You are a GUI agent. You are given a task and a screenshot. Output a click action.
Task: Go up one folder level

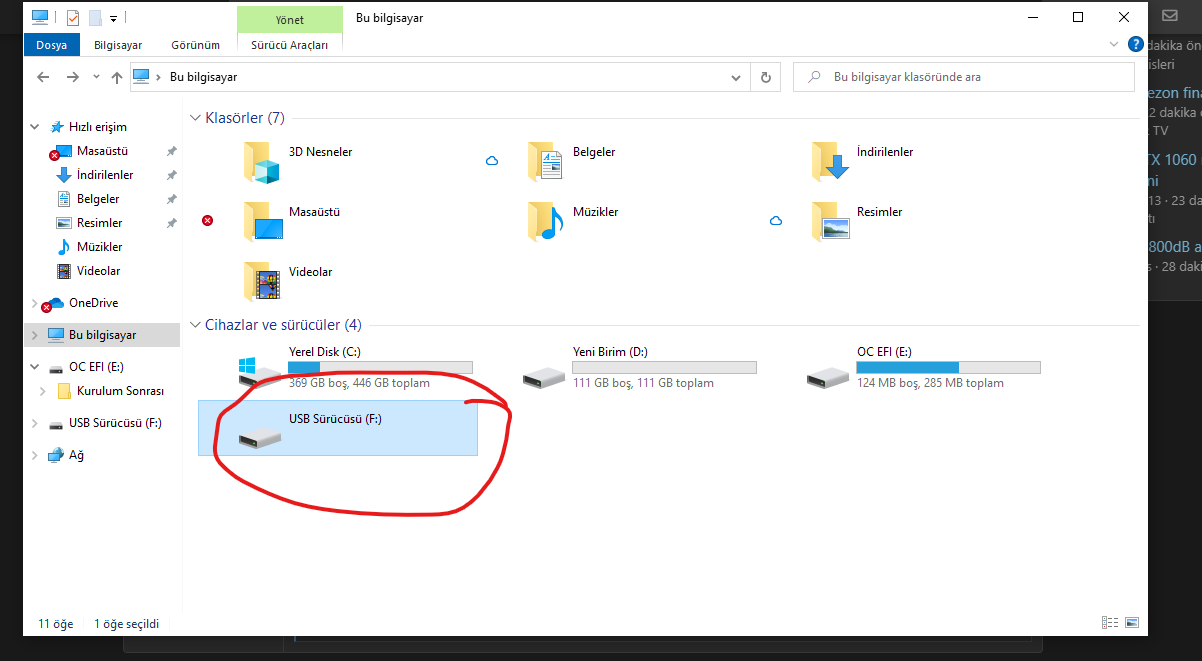(117, 77)
